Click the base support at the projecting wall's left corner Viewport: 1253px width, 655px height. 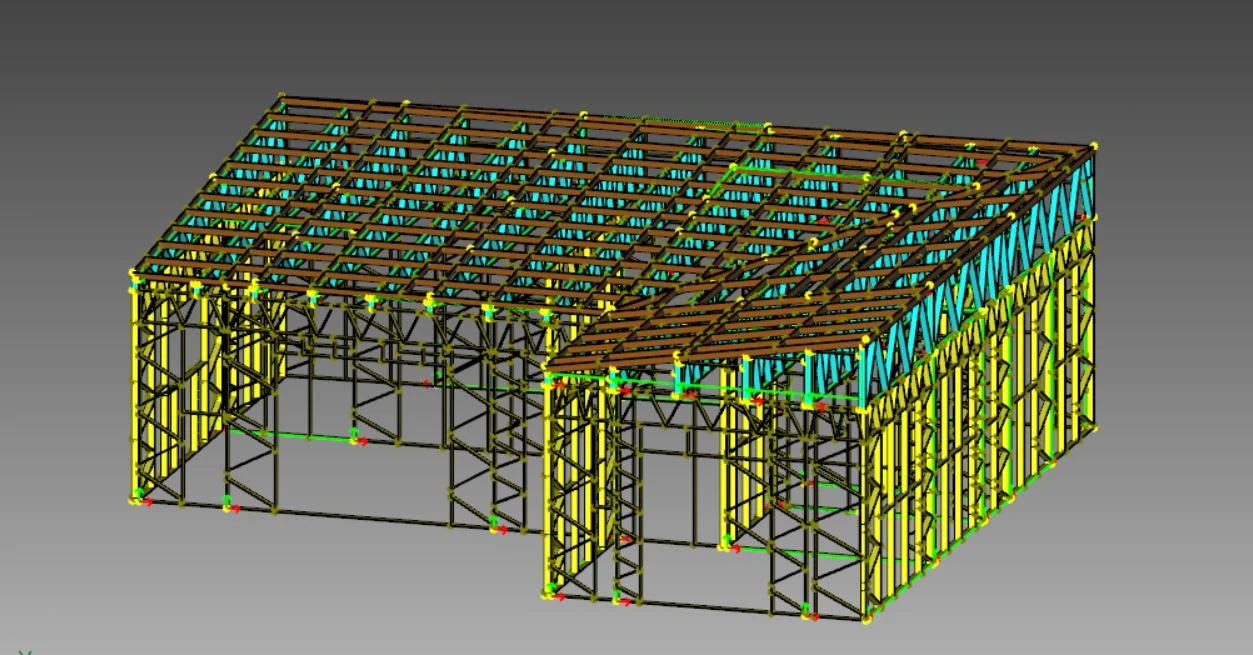(x=548, y=595)
